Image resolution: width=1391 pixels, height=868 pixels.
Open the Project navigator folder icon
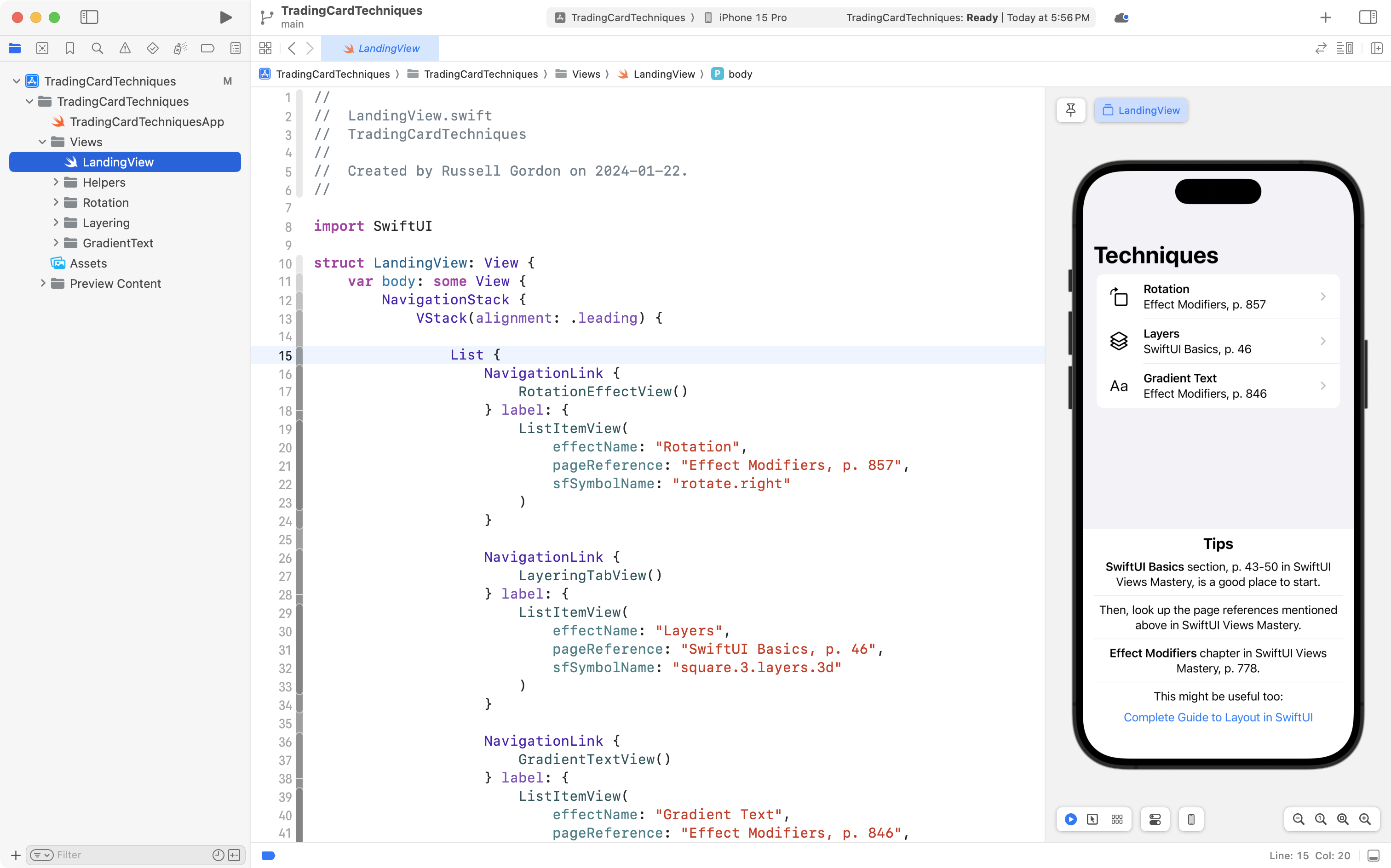tap(15, 48)
